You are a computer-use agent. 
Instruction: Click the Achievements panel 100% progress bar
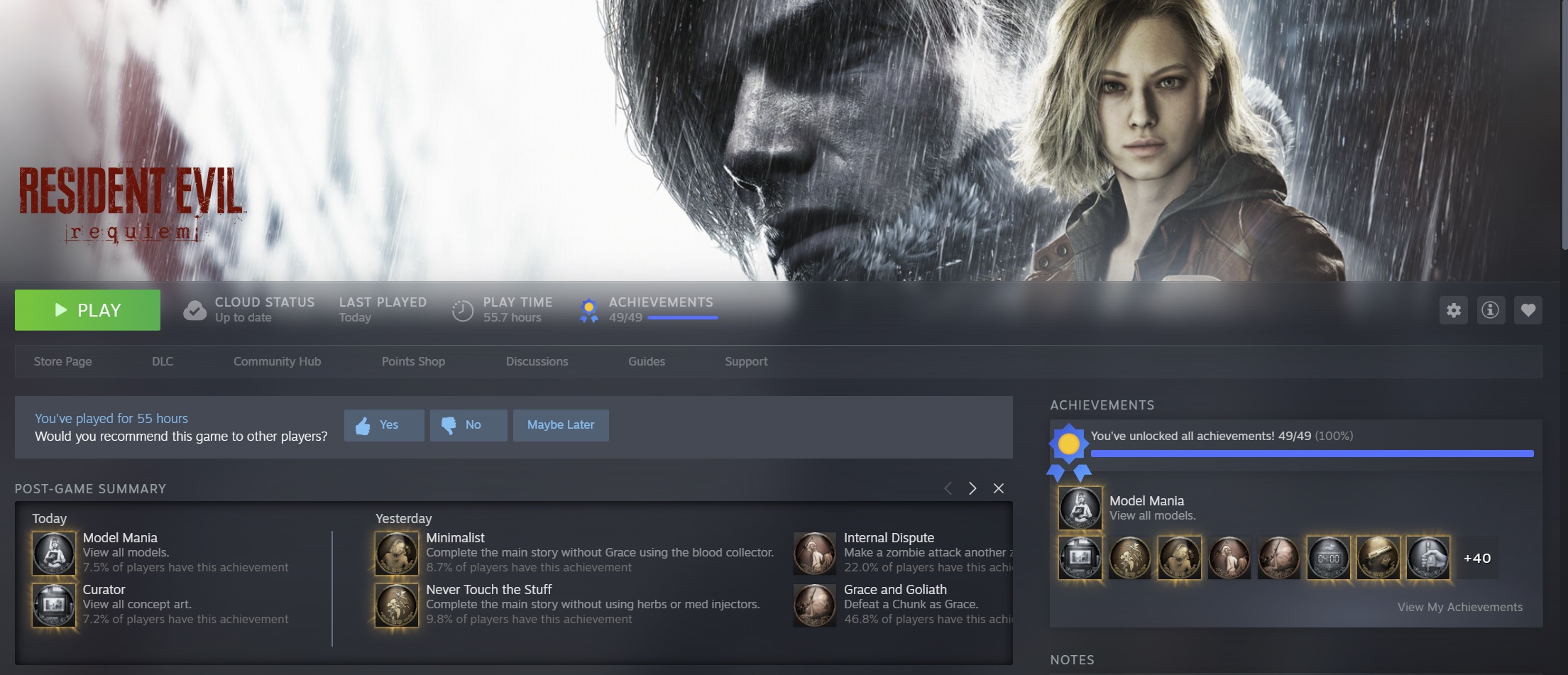1312,454
